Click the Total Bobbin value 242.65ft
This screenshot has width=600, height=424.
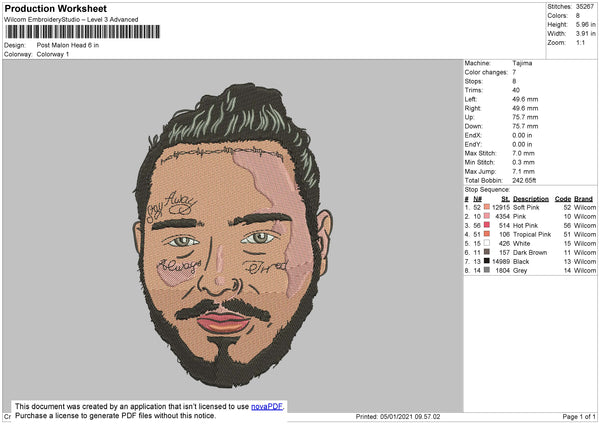[524, 180]
